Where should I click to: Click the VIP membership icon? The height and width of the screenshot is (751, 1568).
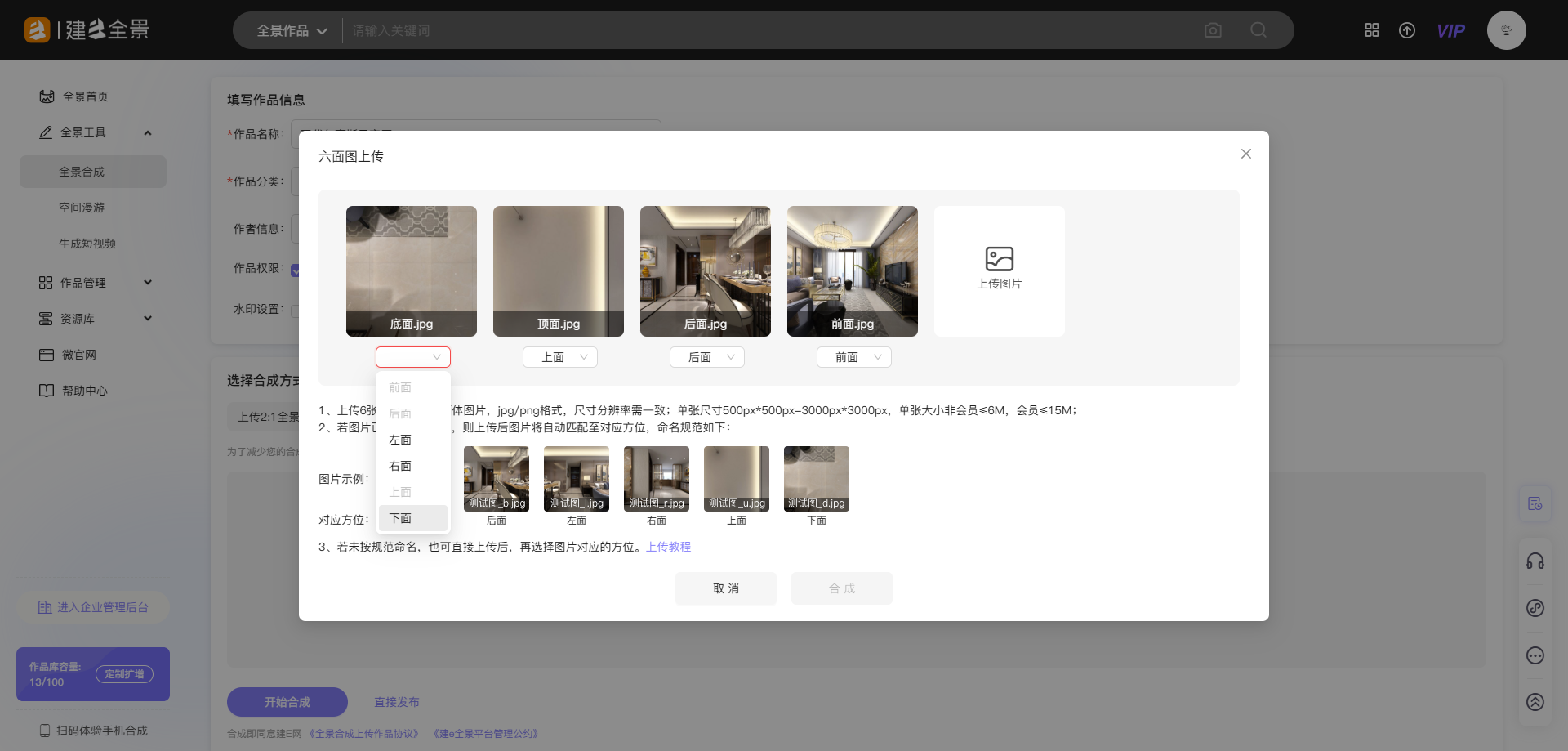[1450, 31]
